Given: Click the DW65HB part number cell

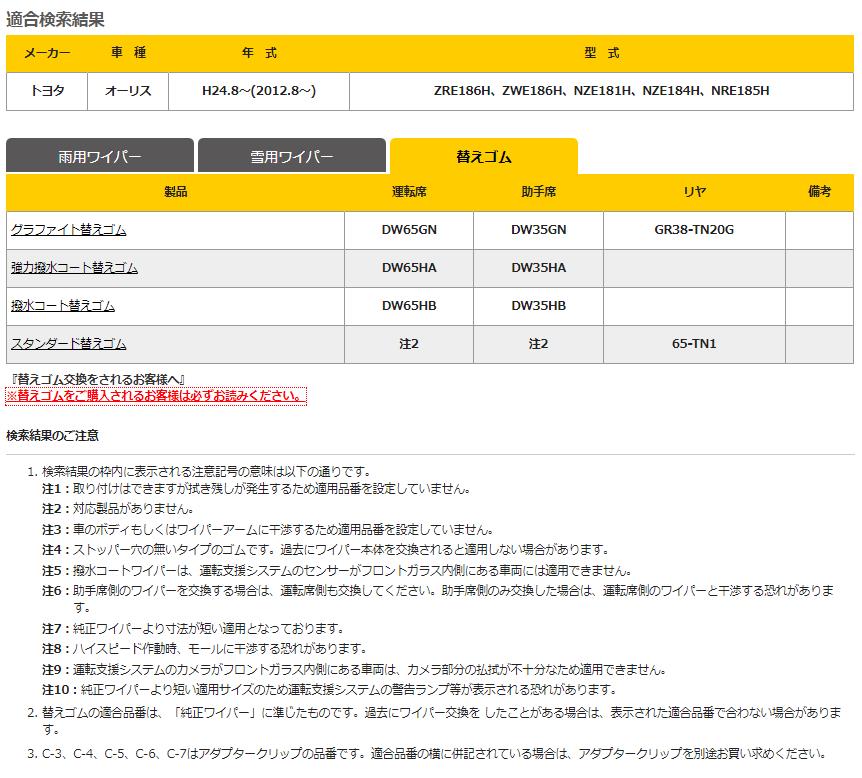Looking at the screenshot, I should [409, 306].
